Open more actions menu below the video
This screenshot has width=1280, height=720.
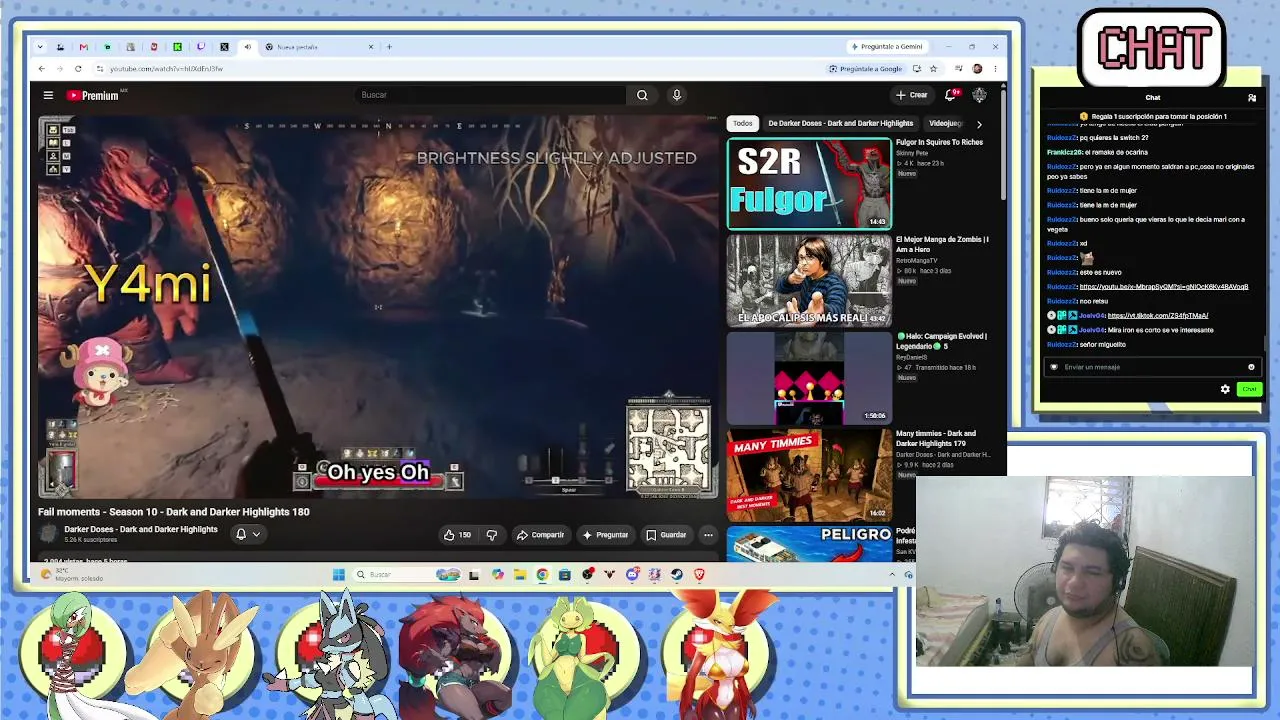click(708, 535)
